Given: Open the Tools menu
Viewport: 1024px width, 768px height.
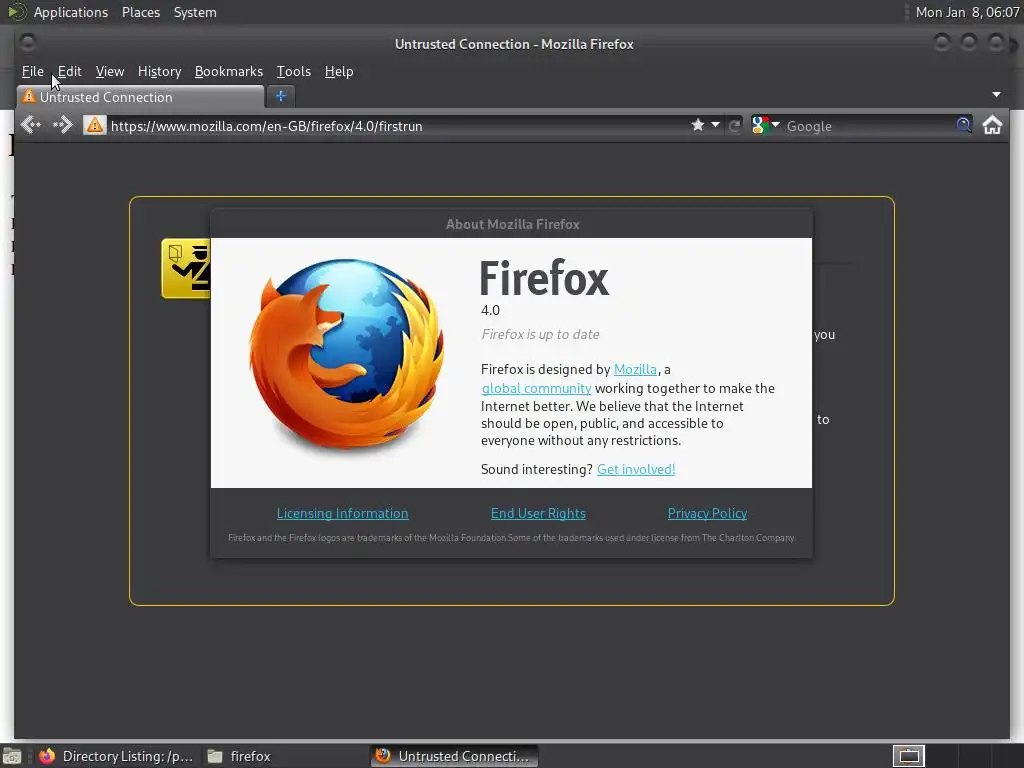Looking at the screenshot, I should click(293, 71).
